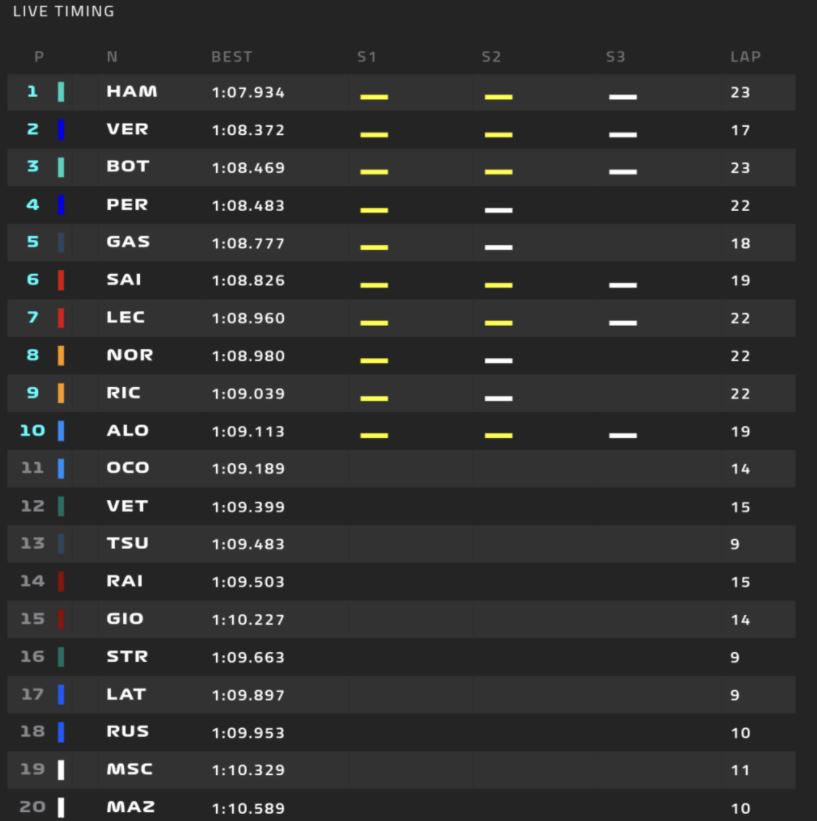The height and width of the screenshot is (821, 817).
Task: Click best time 1:08.980
Action: point(248,356)
